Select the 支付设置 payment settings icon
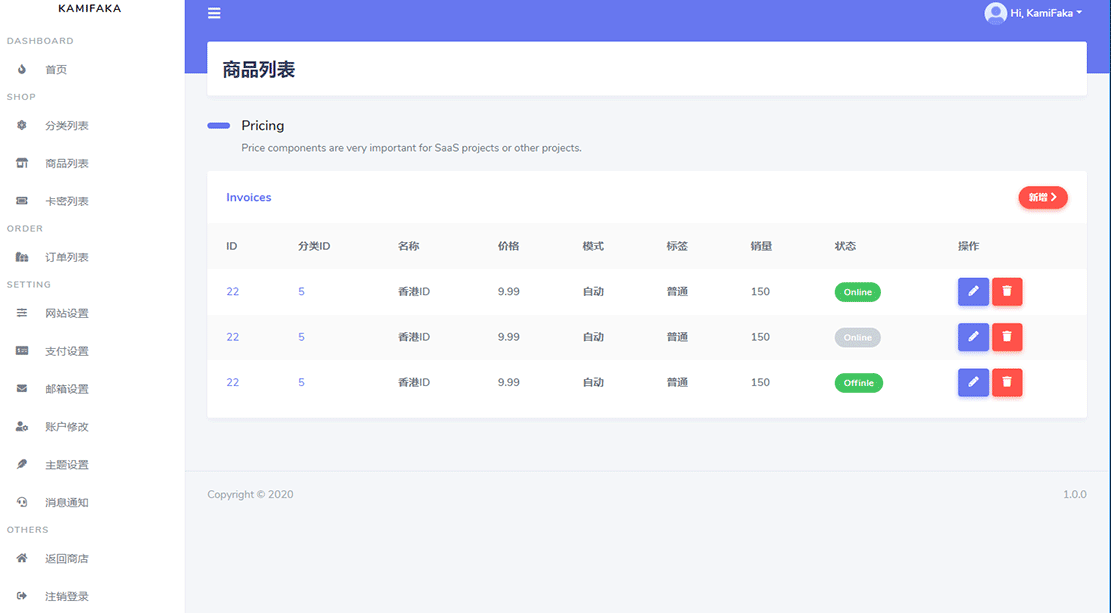Screen dimensions: 1111x613 21,350
